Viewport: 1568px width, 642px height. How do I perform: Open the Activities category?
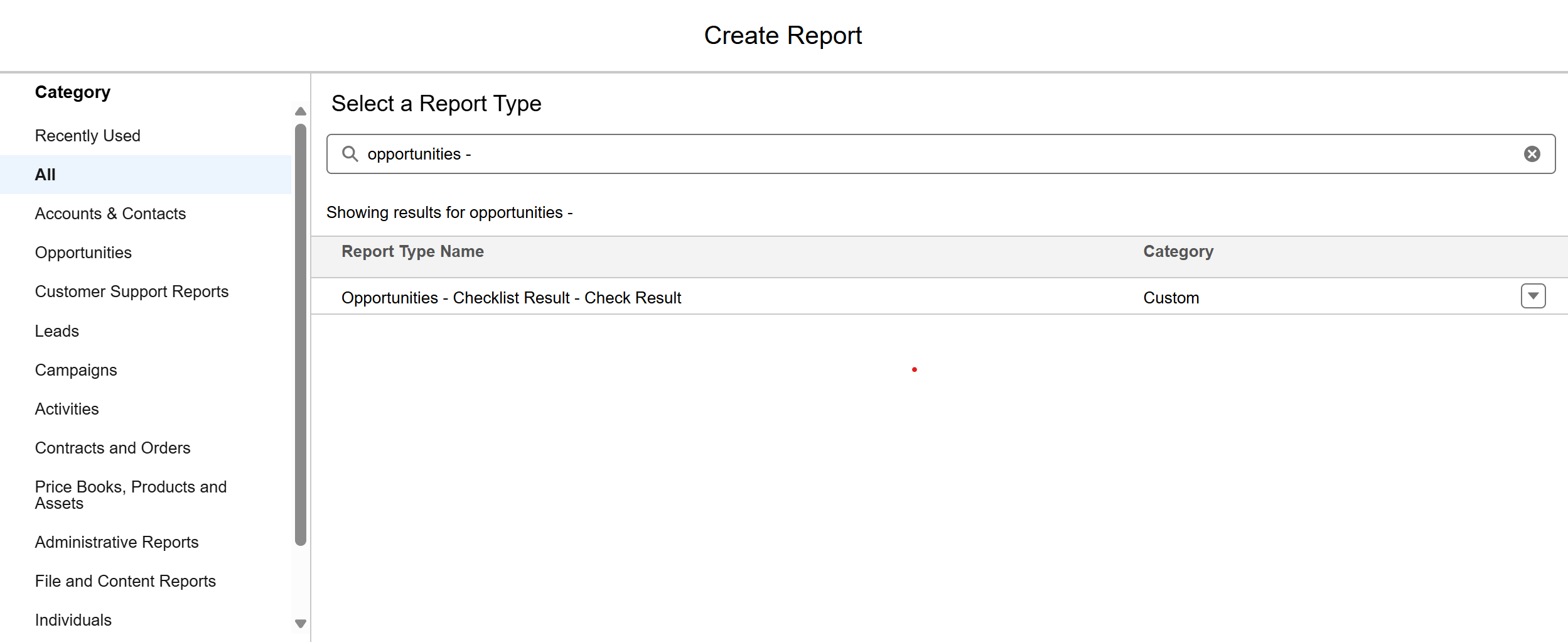tap(67, 409)
